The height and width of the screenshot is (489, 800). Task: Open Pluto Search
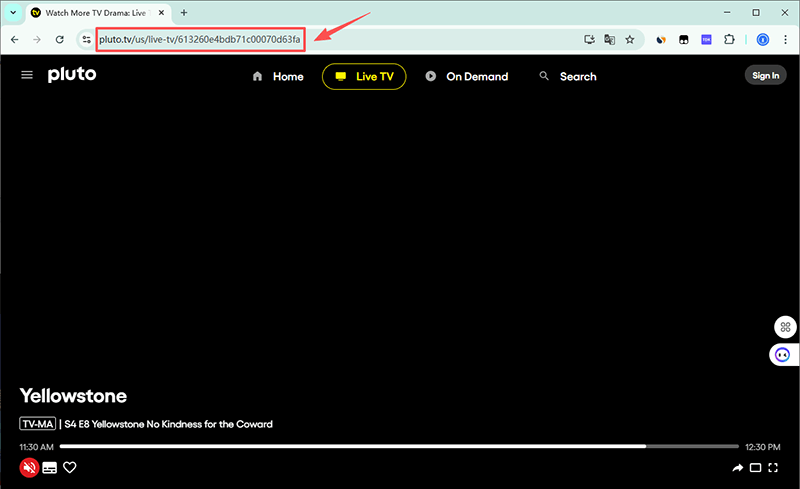568,77
